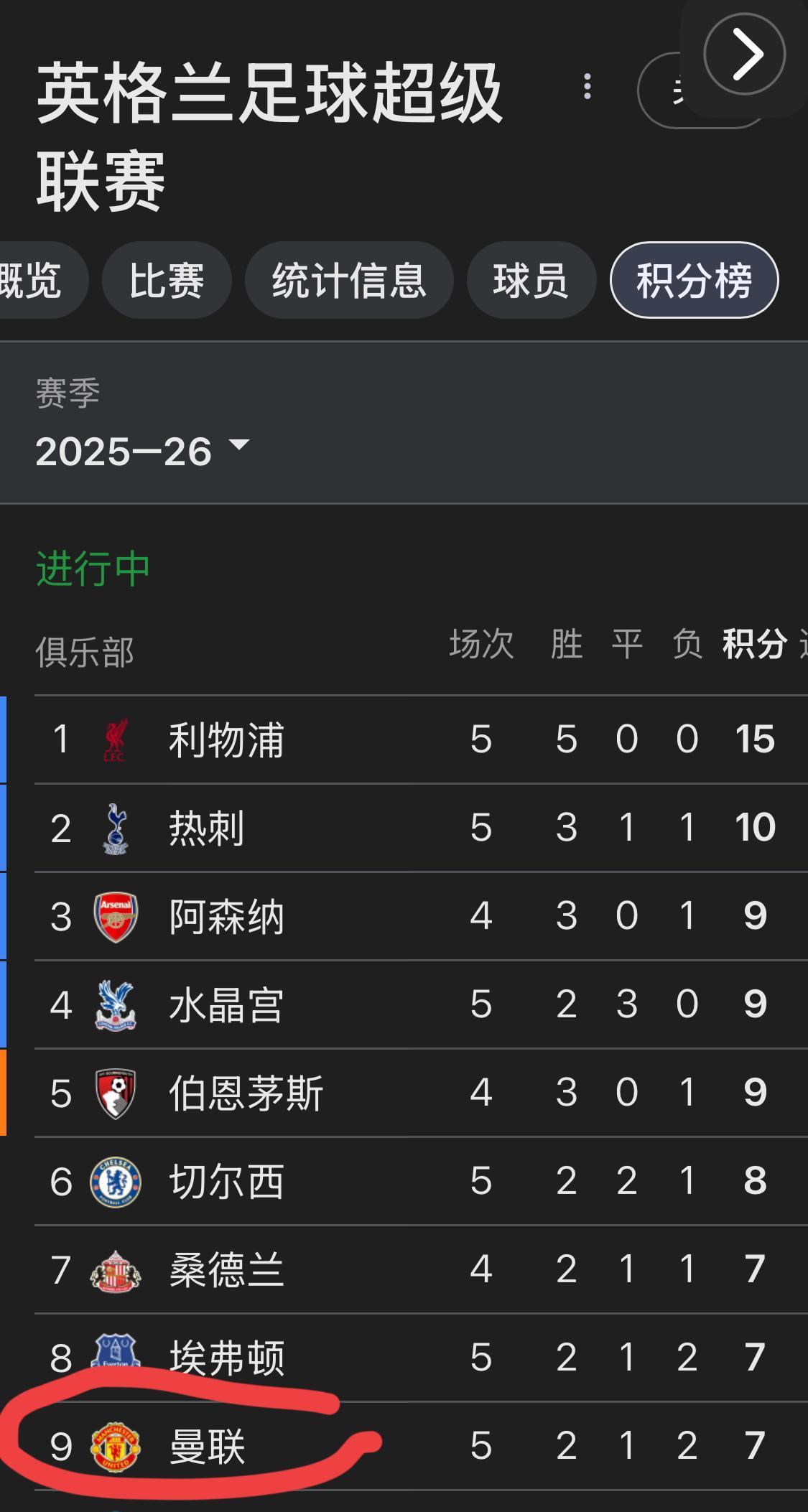The image size is (808, 1512).
Task: Open the 埃弗顿 team name link
Action: 226,1358
